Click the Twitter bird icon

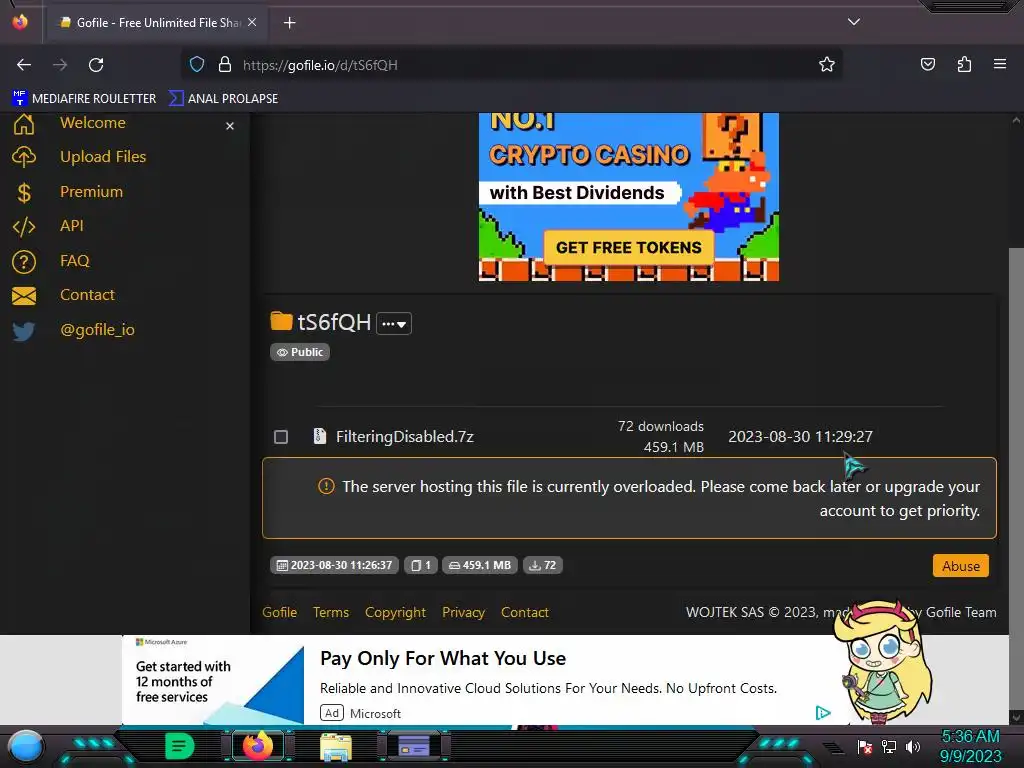24,331
